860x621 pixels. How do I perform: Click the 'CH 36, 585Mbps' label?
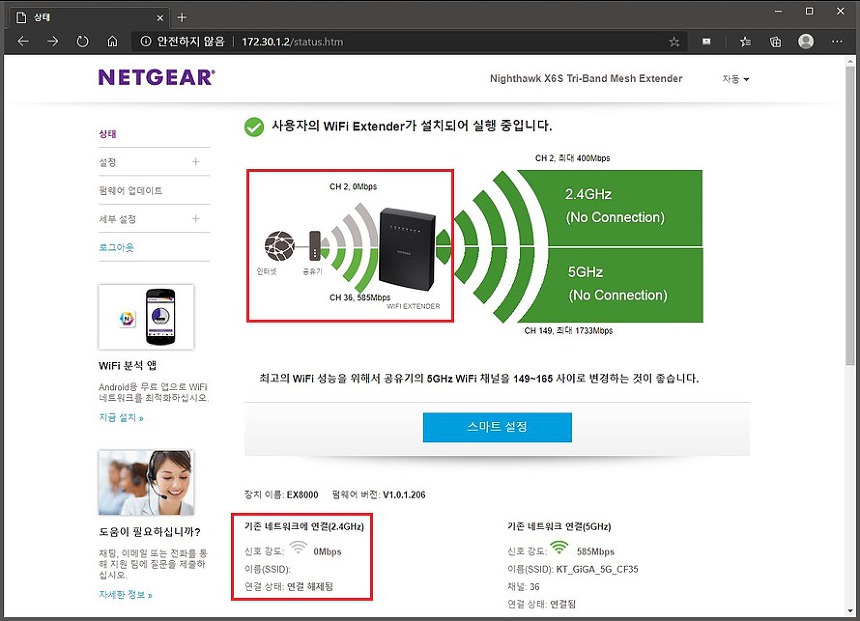coord(360,297)
